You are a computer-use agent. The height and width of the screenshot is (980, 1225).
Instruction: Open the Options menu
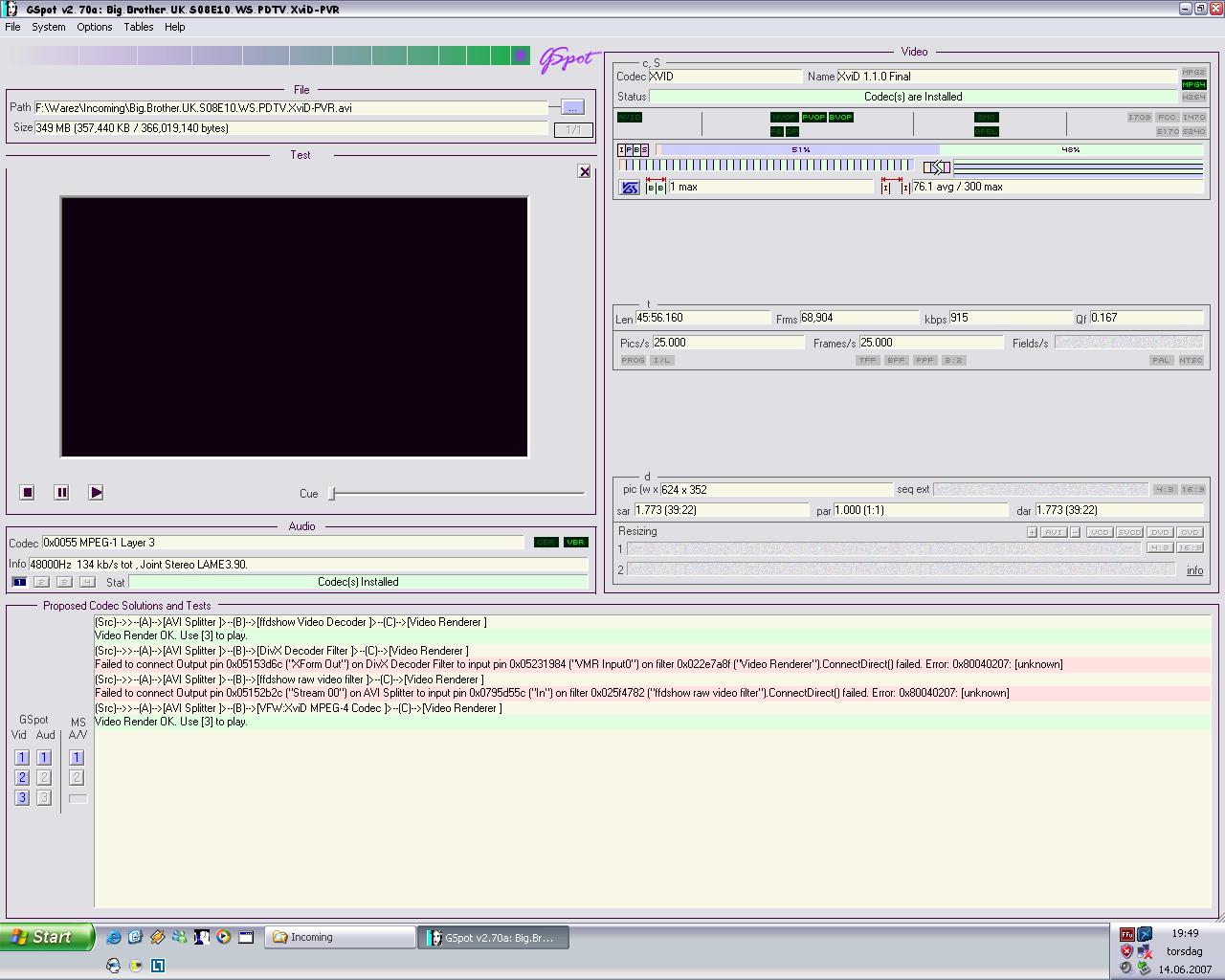94,27
